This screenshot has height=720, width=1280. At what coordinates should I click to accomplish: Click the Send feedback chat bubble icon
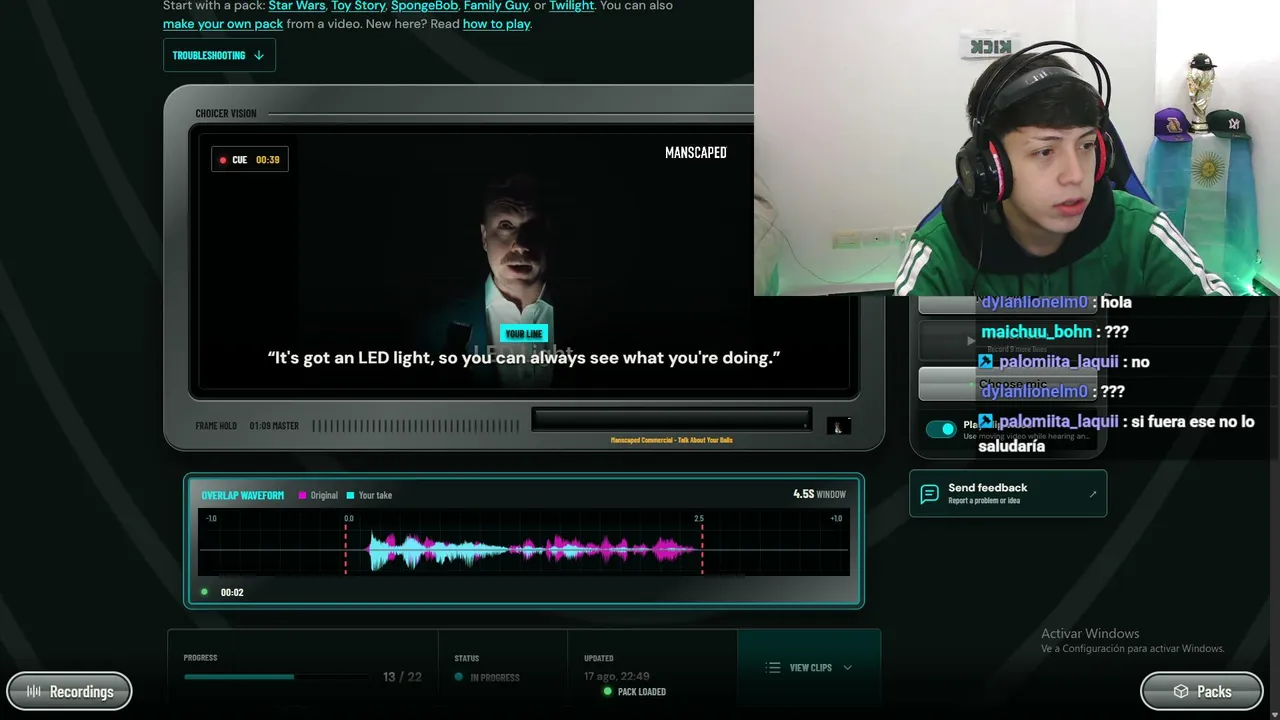click(929, 494)
